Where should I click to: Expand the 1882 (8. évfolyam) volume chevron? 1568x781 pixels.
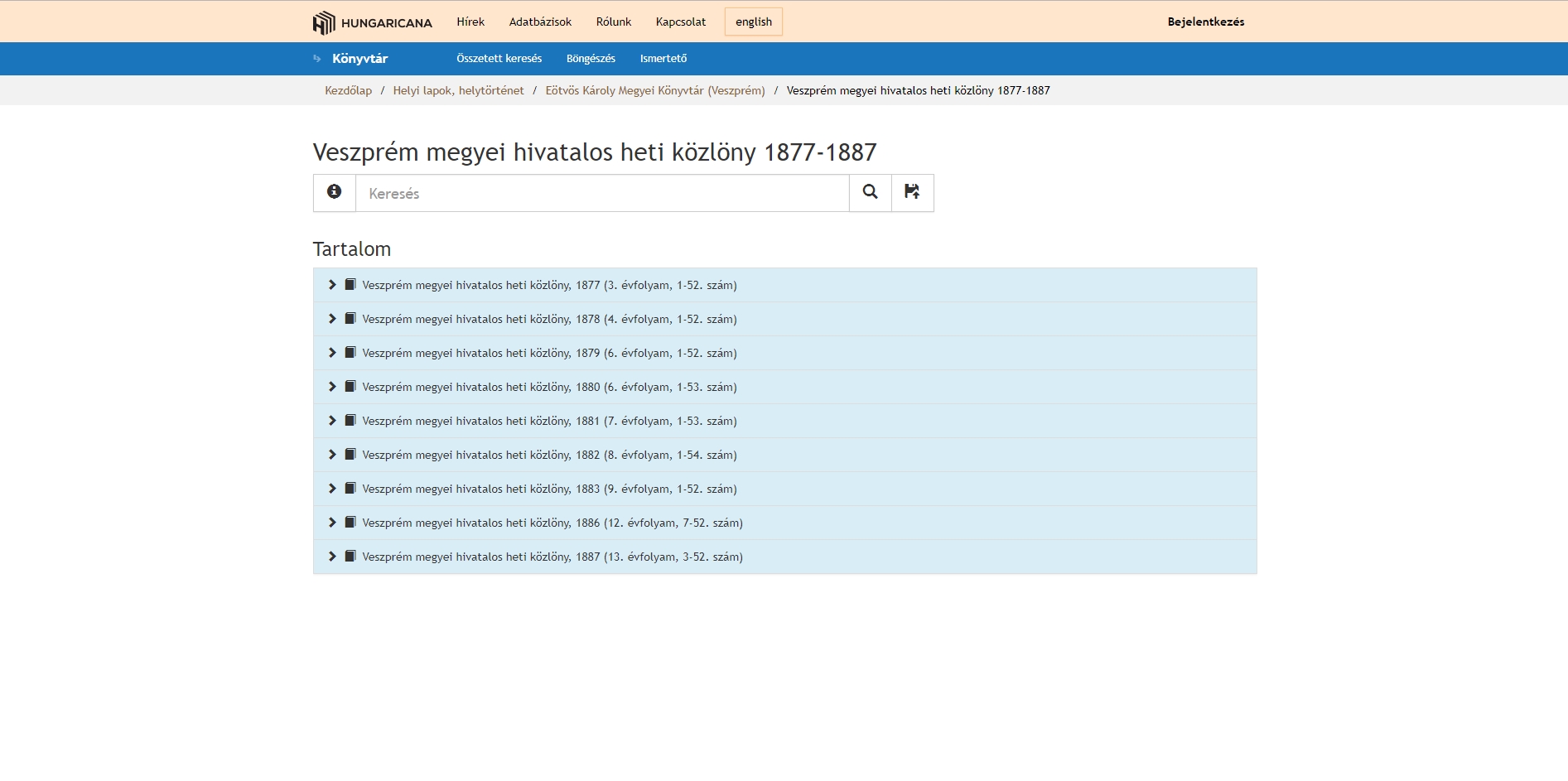(332, 455)
